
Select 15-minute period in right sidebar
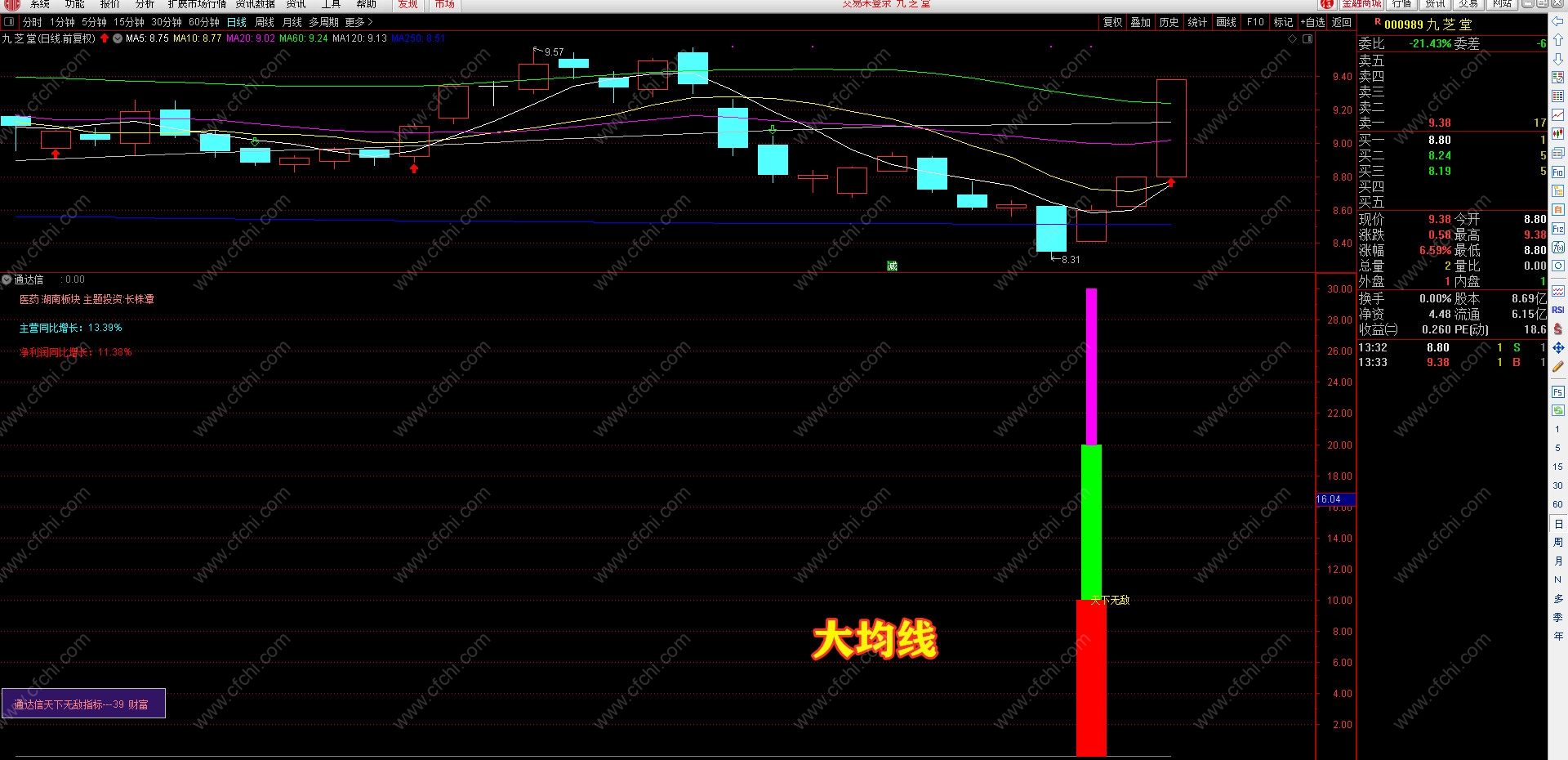pos(1557,467)
